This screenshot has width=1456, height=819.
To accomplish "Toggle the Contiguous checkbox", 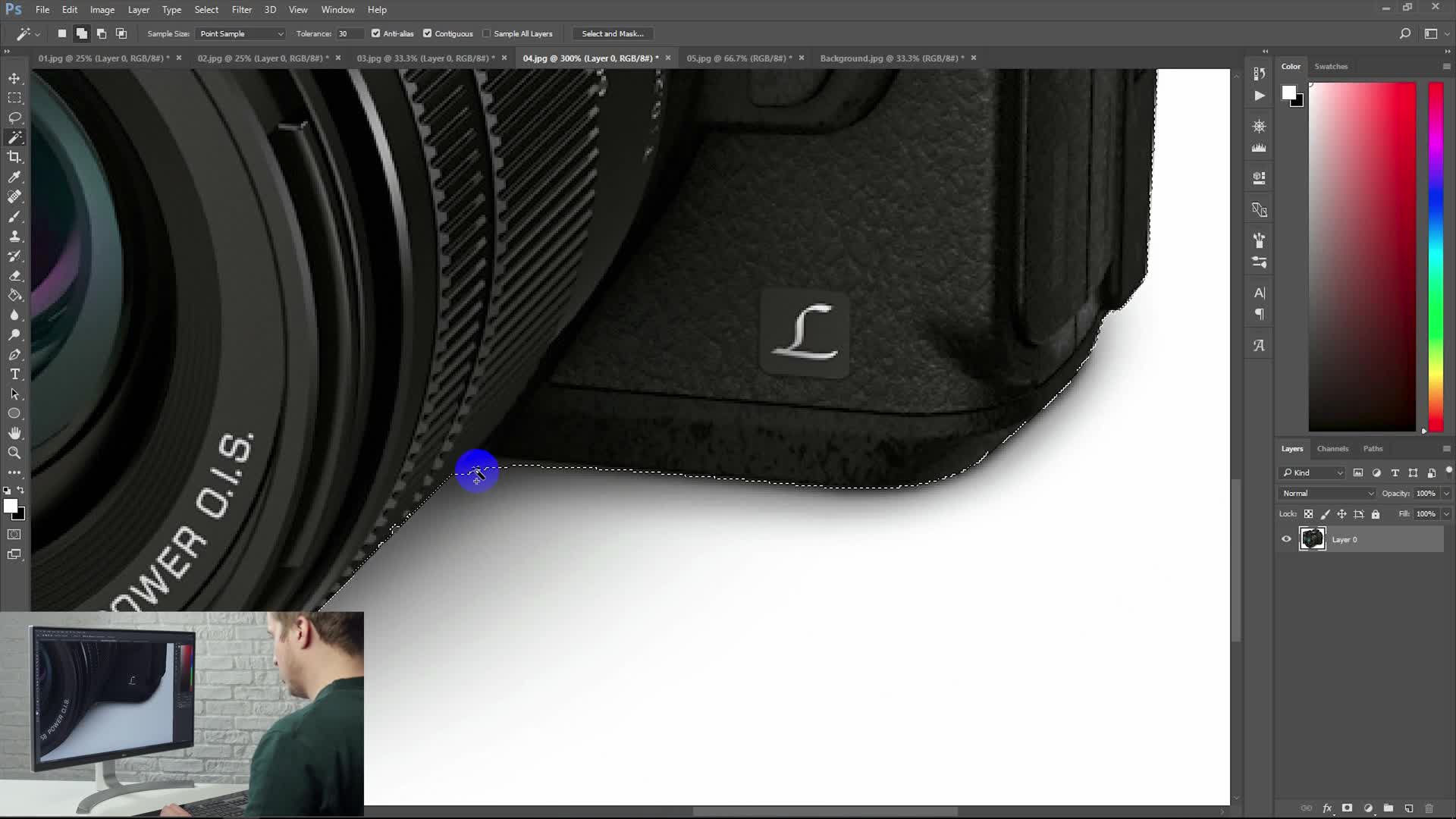I will point(427,33).
